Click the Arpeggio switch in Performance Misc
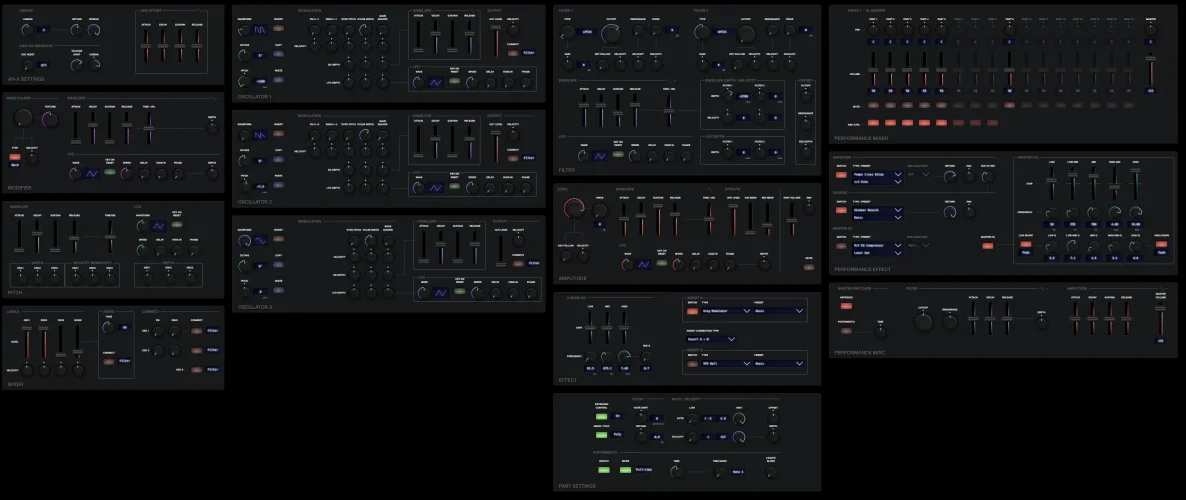 pyautogui.click(x=846, y=305)
